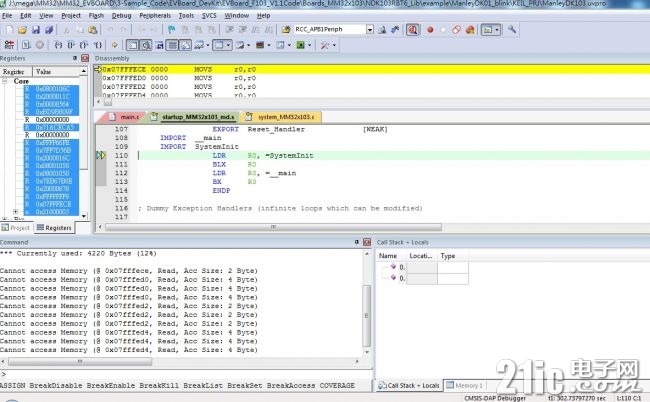The width and height of the screenshot is (650, 402).
Task: Click the Stop execution icon
Action: pyautogui.click(x=40, y=45)
